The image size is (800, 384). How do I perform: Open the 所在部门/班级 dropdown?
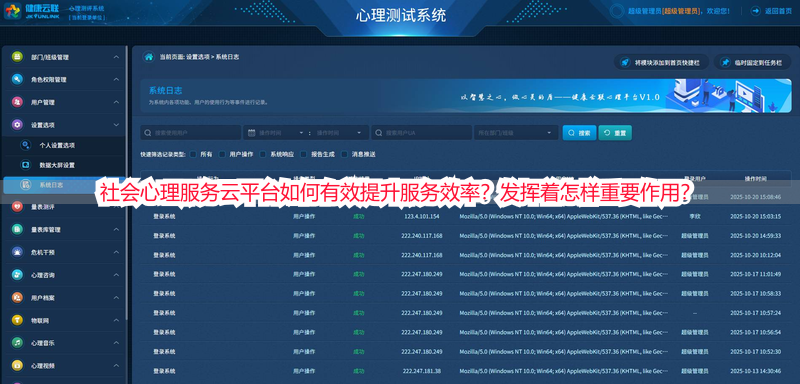(x=516, y=133)
